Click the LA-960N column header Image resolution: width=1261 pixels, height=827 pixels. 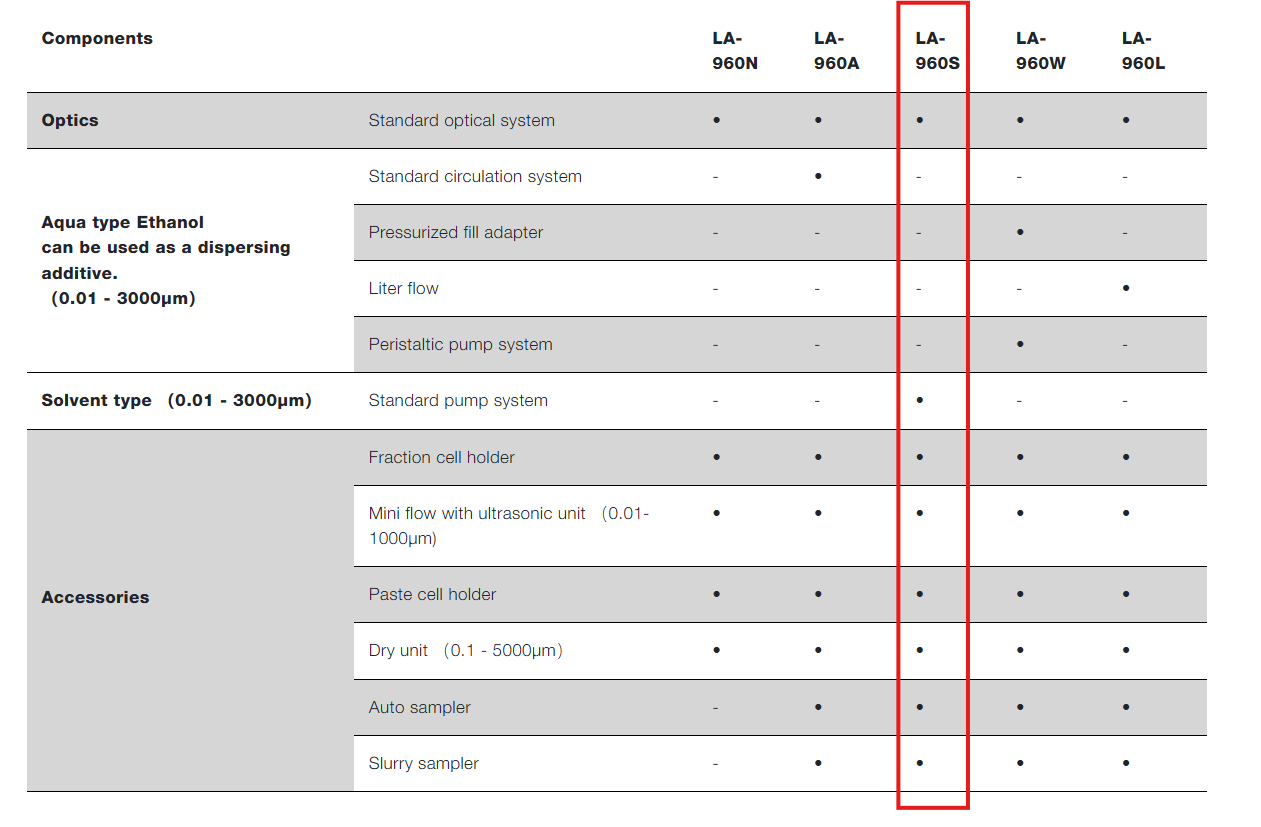point(734,51)
